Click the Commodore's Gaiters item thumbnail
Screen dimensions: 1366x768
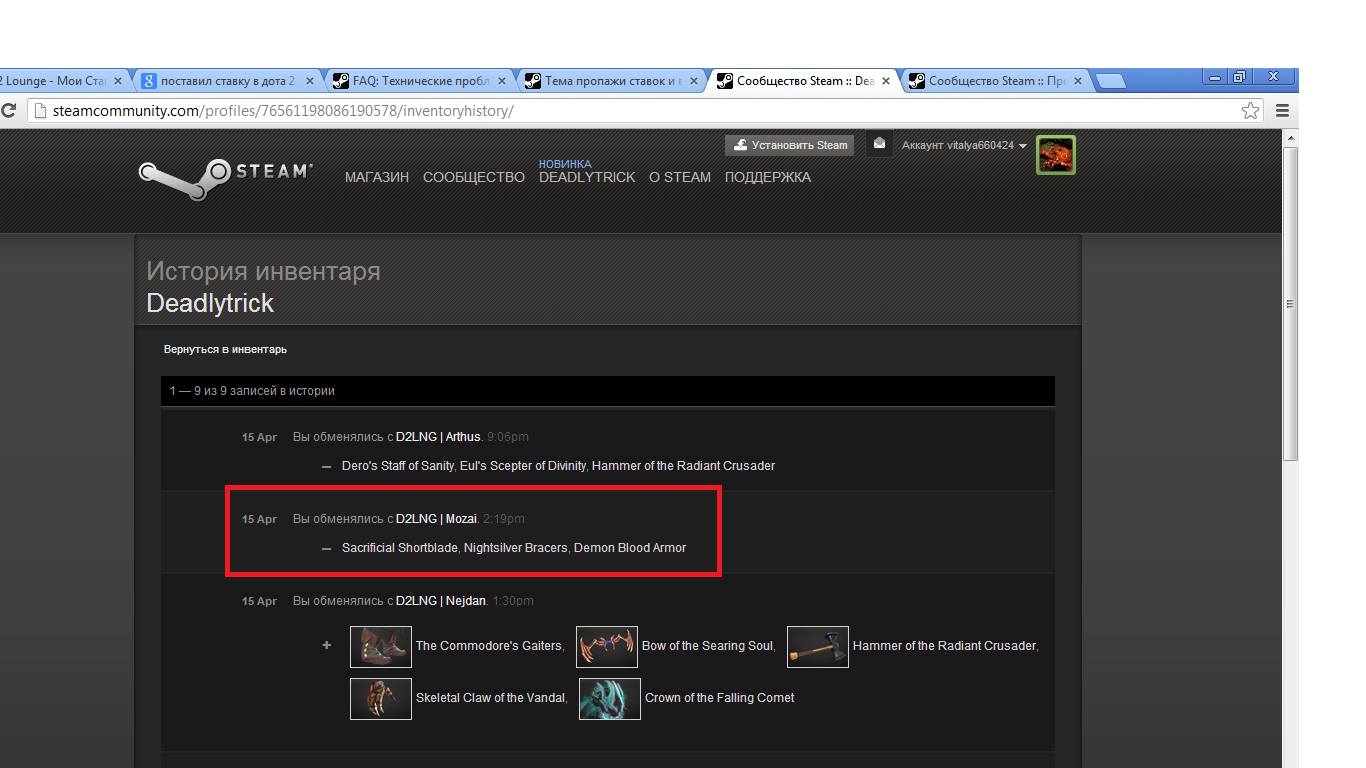[x=381, y=646]
